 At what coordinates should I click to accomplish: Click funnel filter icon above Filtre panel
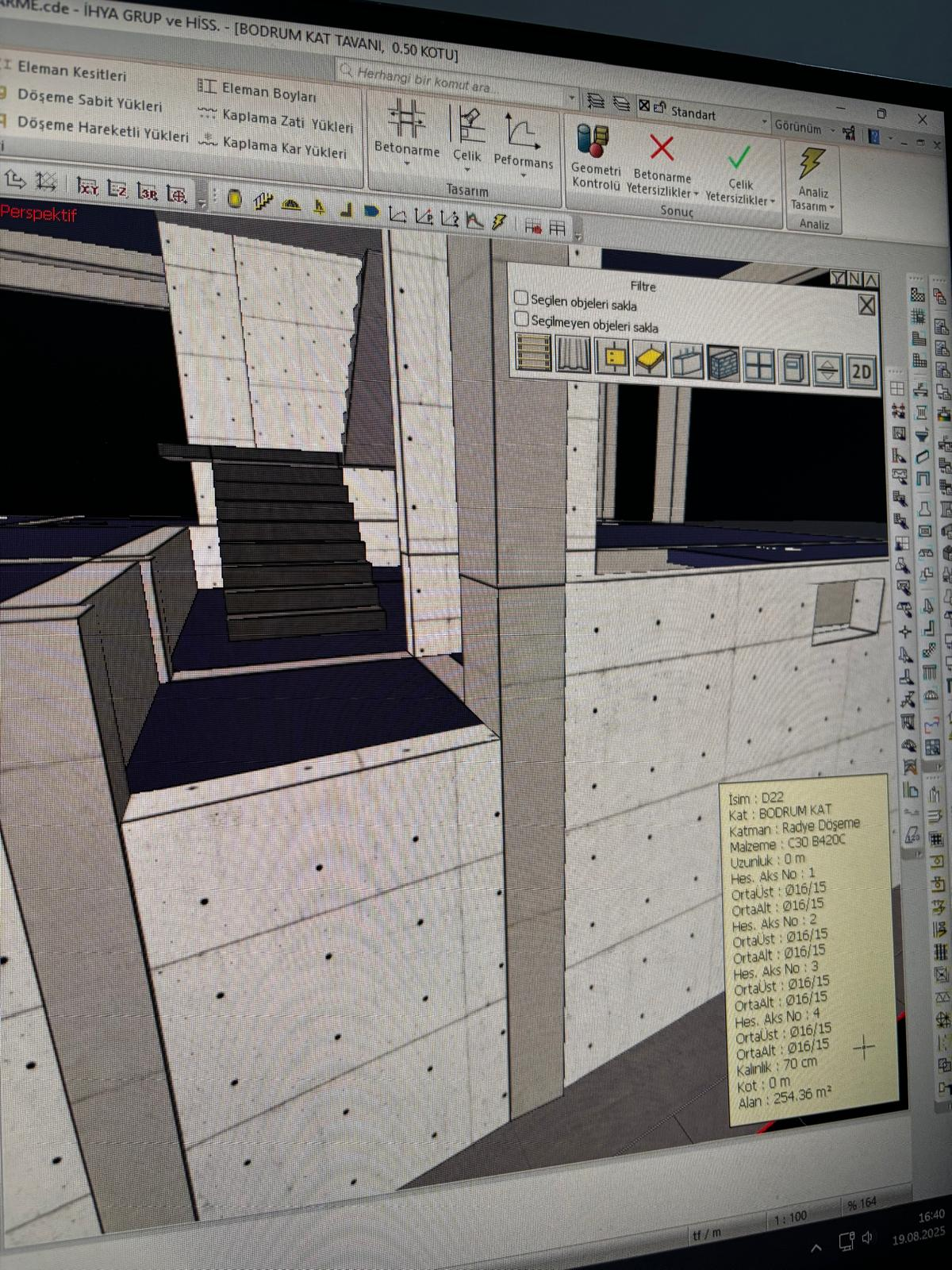pos(838,278)
